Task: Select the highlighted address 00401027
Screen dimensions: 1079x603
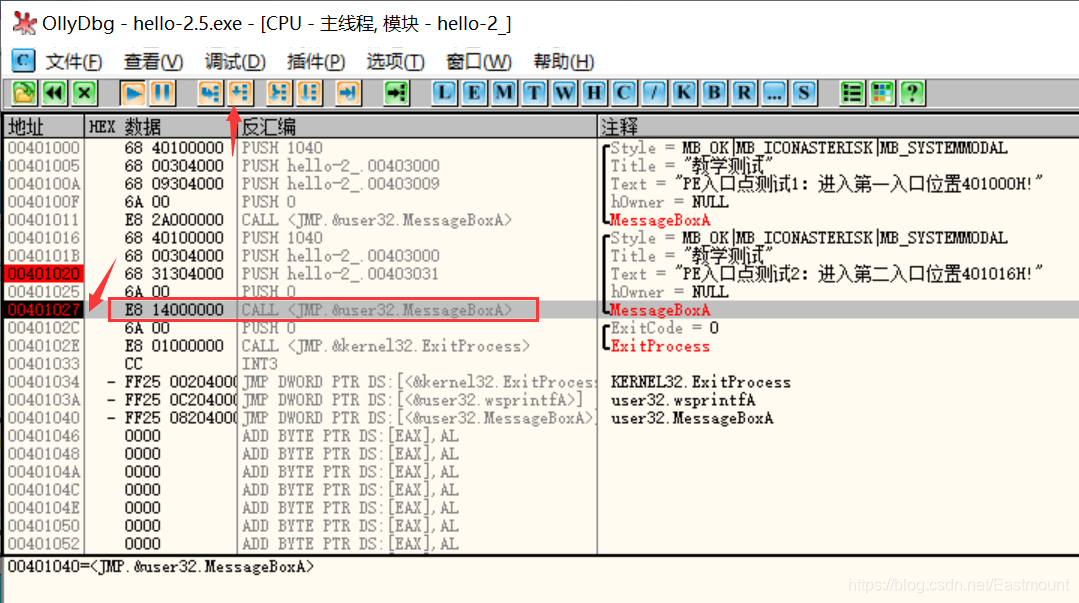Action: (x=44, y=310)
